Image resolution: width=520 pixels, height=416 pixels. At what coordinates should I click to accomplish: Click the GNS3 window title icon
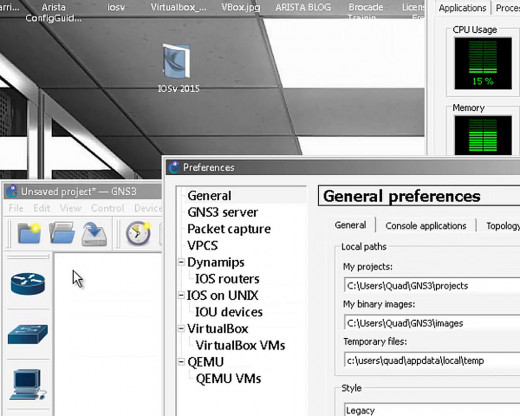[12, 191]
